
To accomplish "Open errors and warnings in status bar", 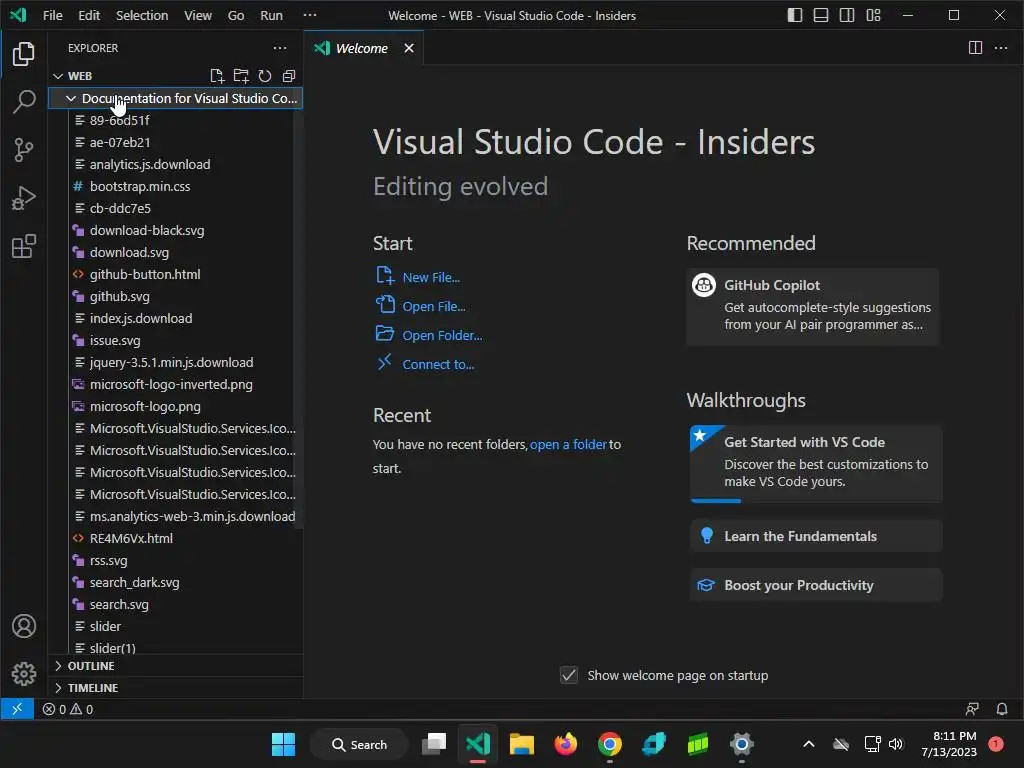I will [68, 709].
